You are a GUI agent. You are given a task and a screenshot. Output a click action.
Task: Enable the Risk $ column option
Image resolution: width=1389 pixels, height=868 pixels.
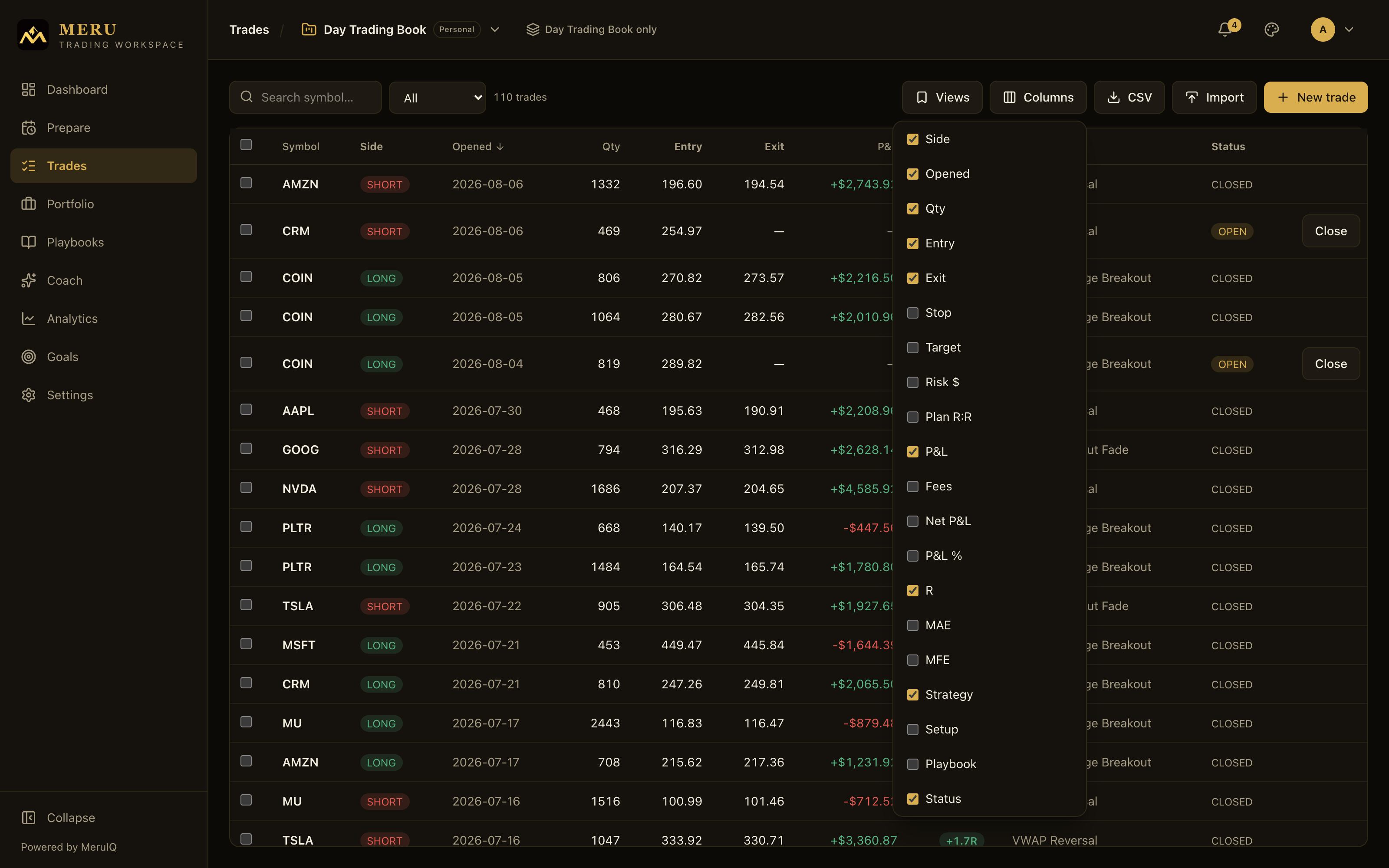[x=912, y=382]
